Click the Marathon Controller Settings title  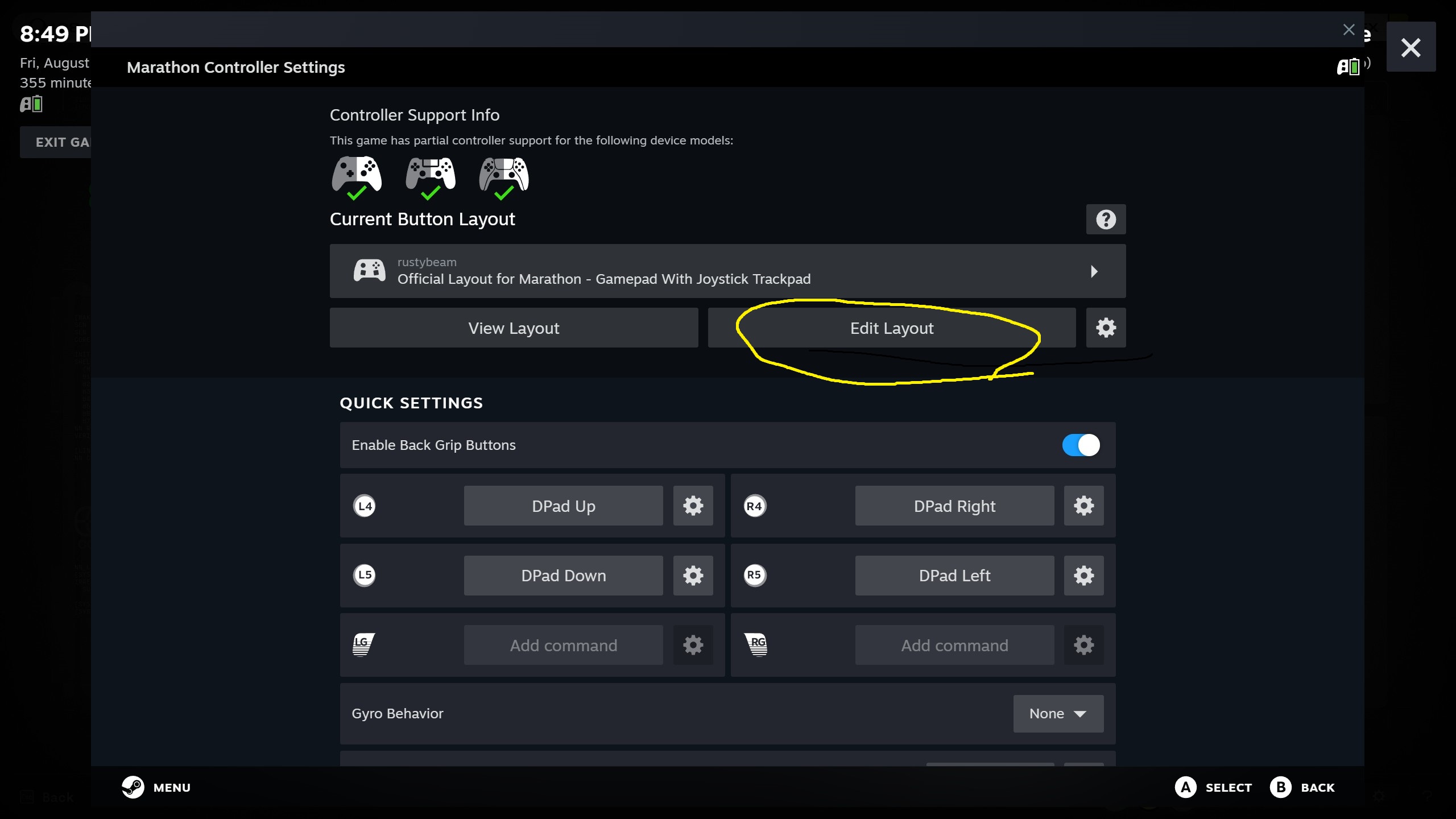[x=236, y=67]
